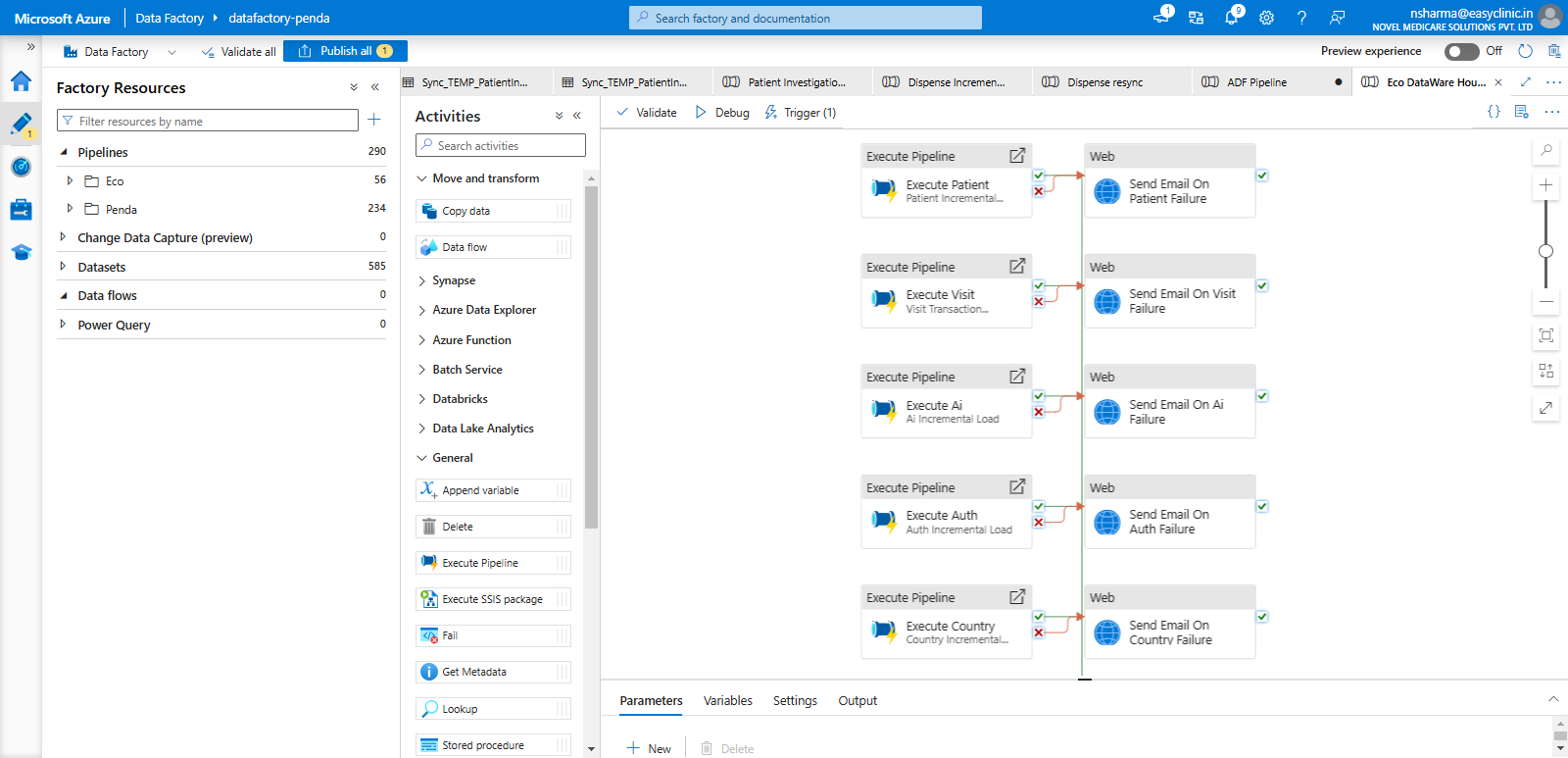Toggle the Preview experience switch

tap(1461, 51)
